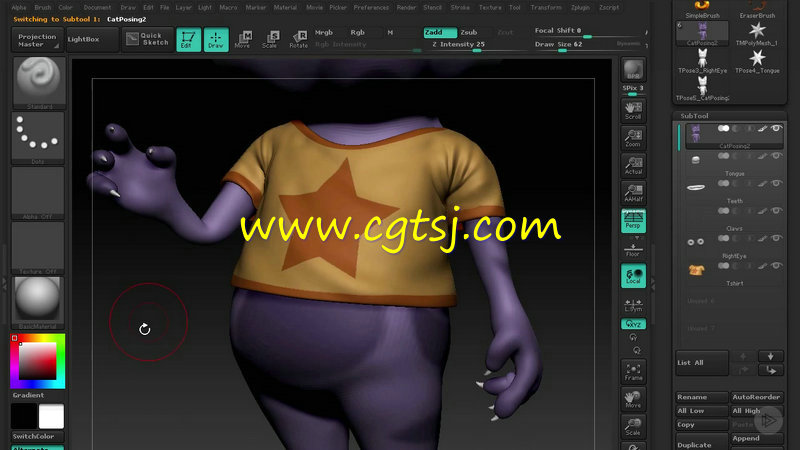
Task: Select the Move tool in top shelf
Action: tap(243, 39)
